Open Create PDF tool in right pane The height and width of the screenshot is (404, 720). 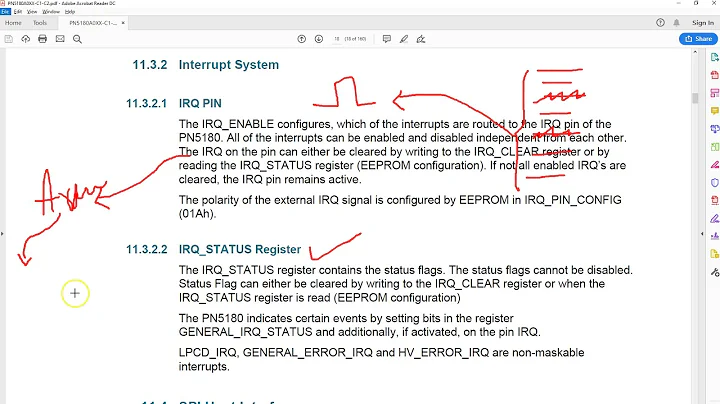tap(714, 75)
